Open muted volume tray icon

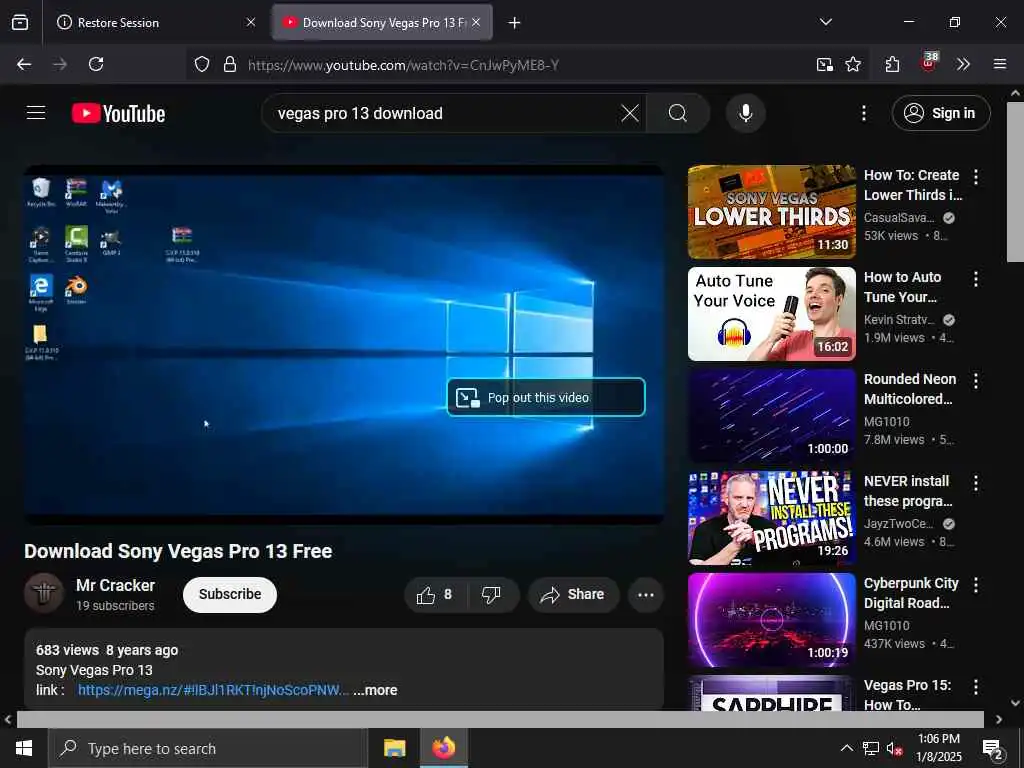[x=894, y=748]
